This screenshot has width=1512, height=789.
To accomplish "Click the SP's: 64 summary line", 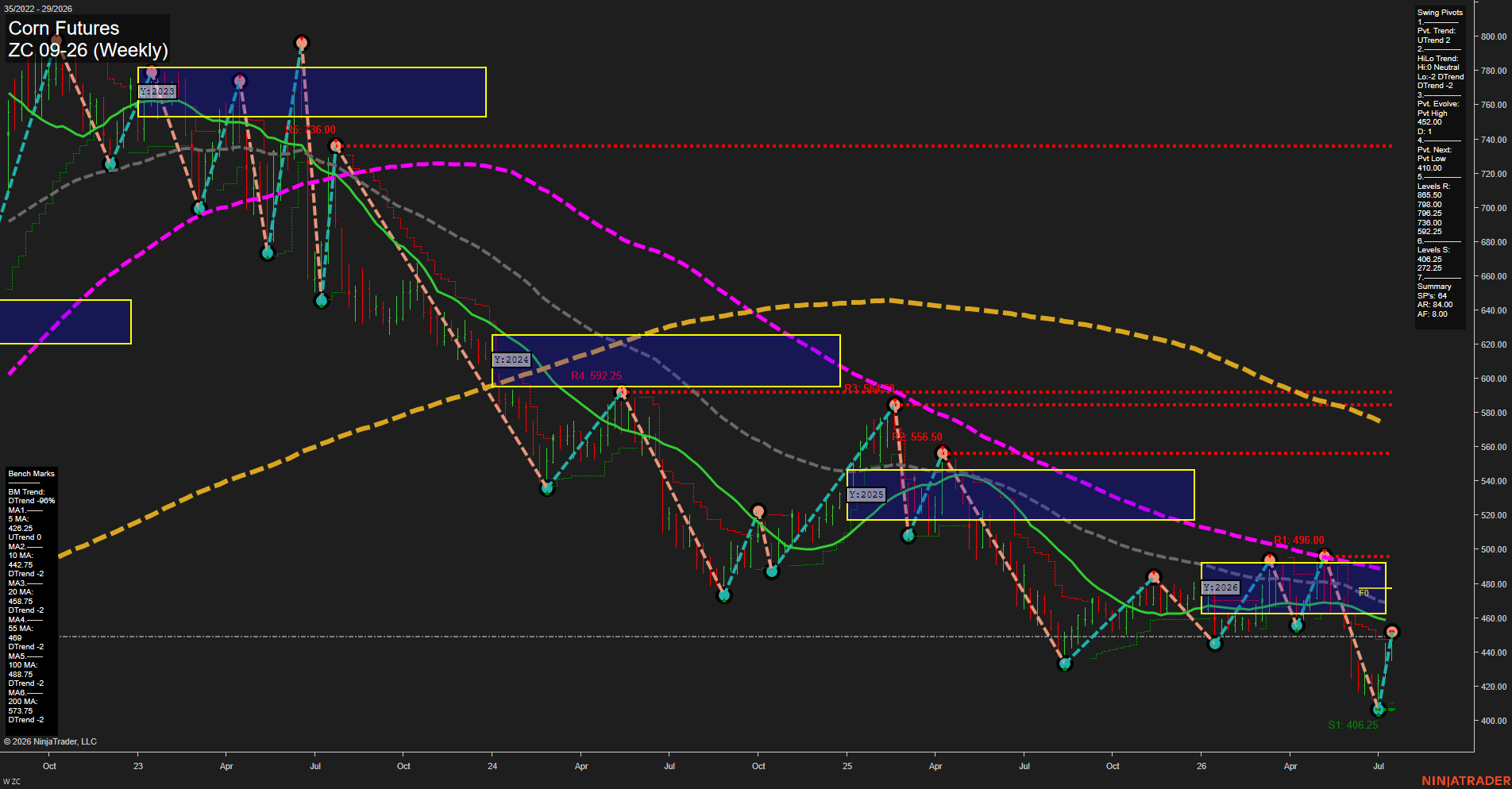I will click(x=1433, y=296).
